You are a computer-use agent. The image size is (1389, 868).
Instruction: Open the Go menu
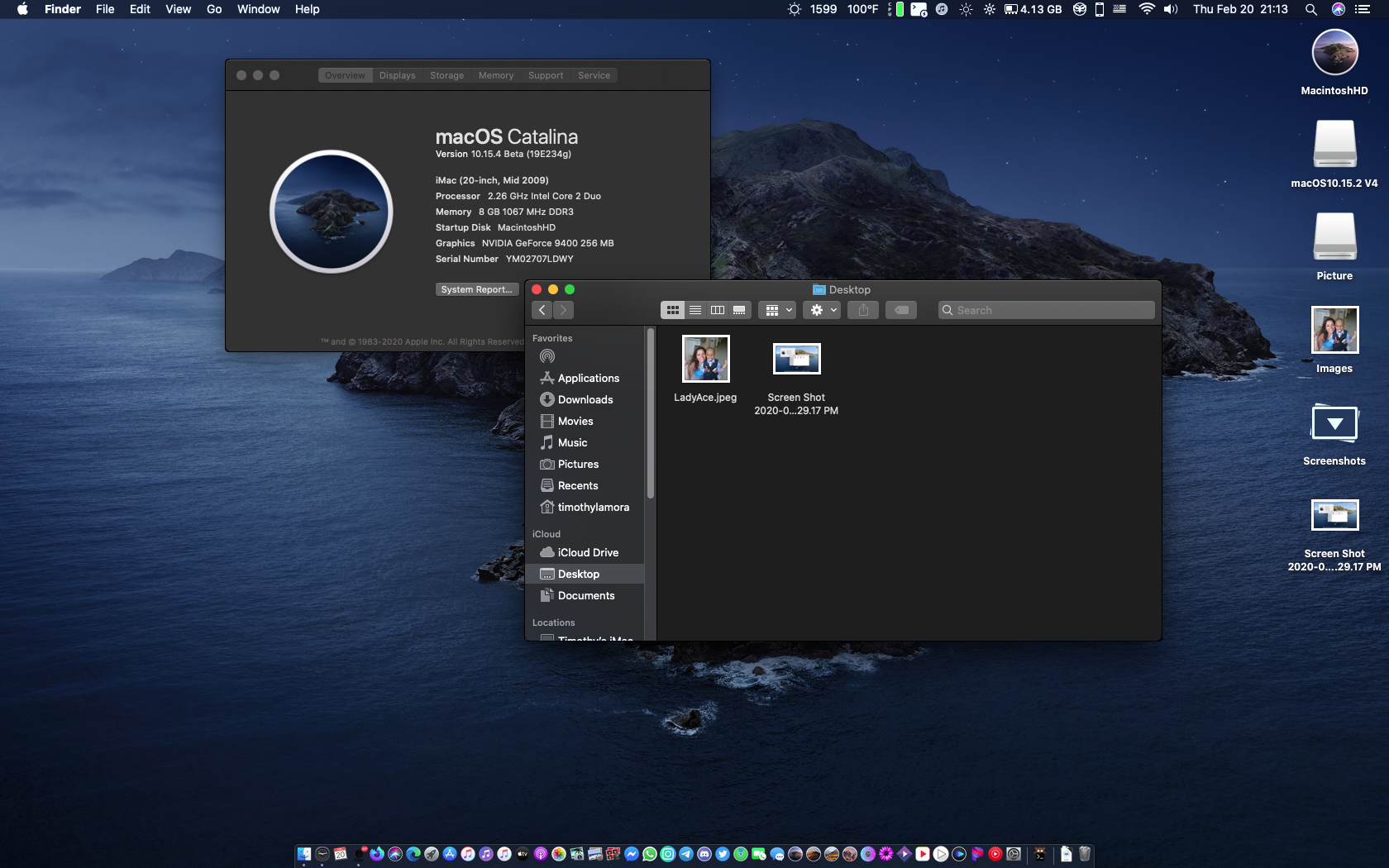(x=214, y=9)
